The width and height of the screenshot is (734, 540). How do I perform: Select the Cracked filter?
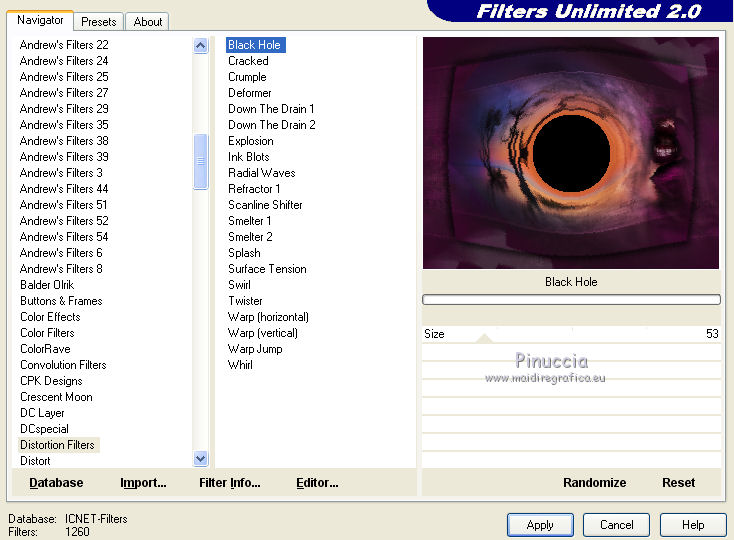click(248, 61)
